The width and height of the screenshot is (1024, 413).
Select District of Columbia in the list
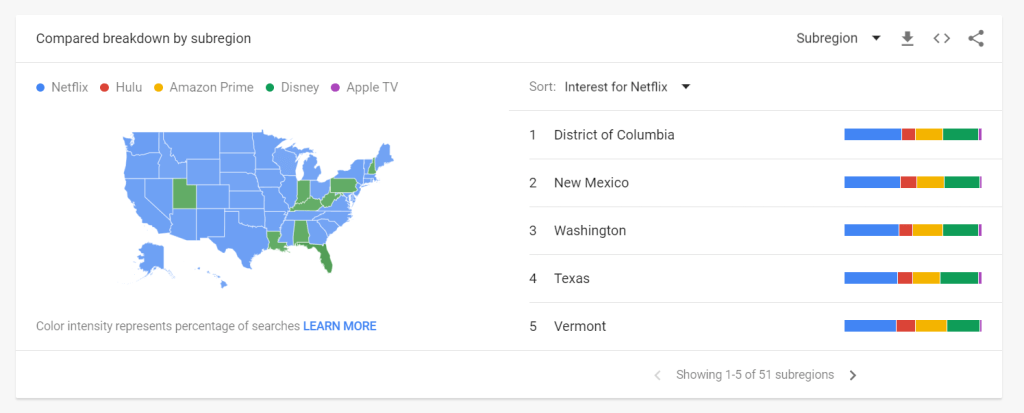click(x=614, y=135)
